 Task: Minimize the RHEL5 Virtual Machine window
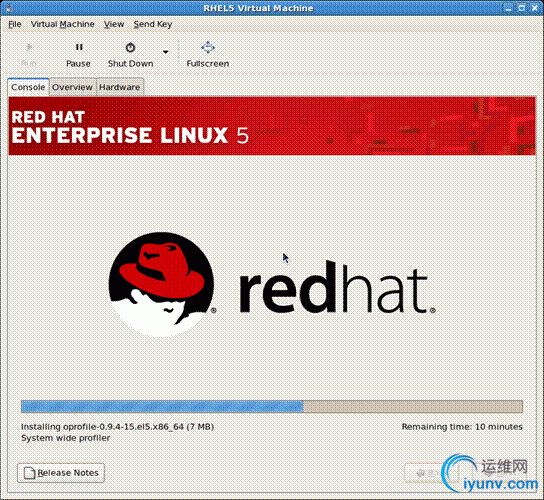click(x=509, y=8)
